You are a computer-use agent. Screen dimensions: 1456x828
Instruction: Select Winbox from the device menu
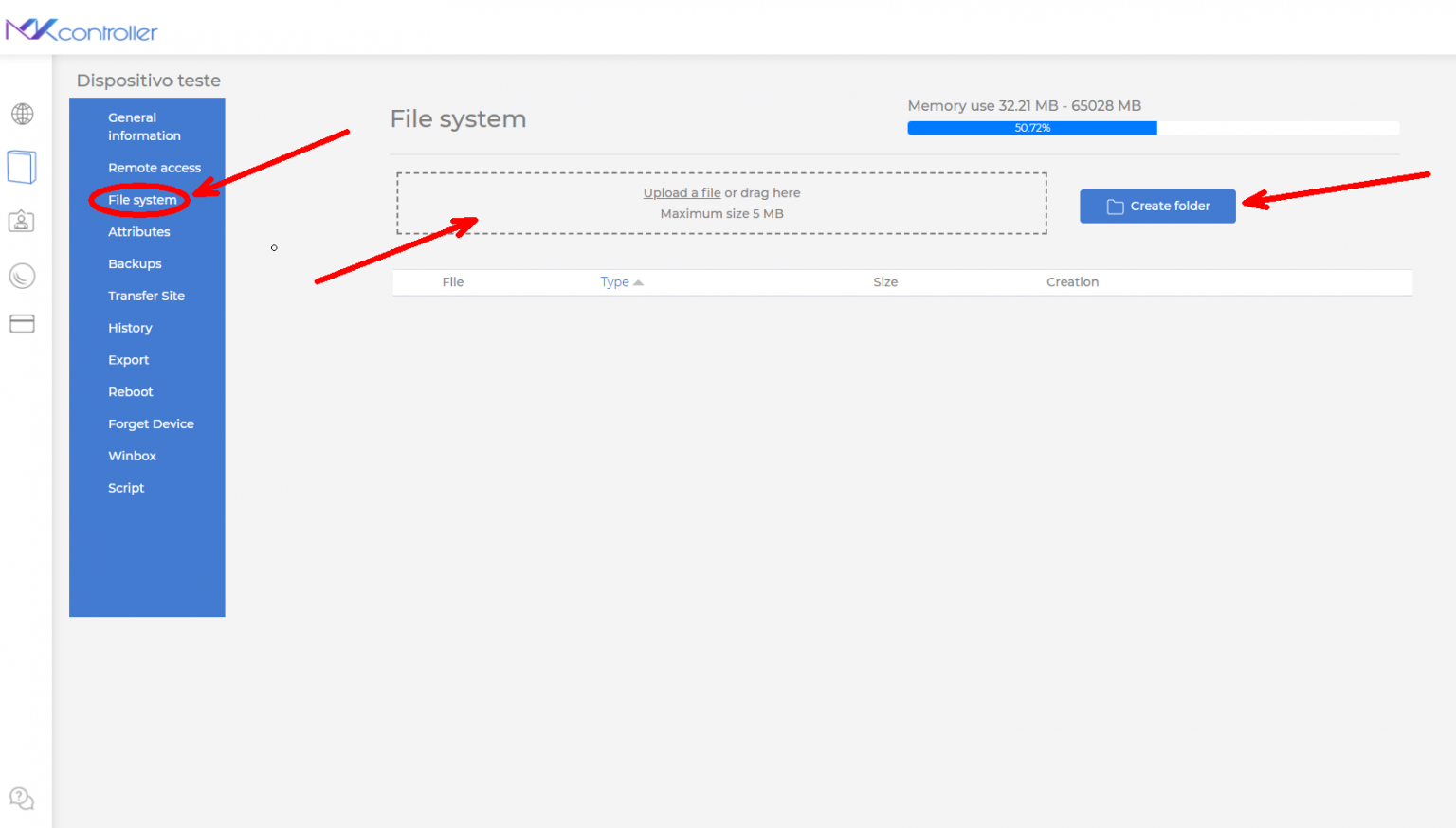(132, 456)
